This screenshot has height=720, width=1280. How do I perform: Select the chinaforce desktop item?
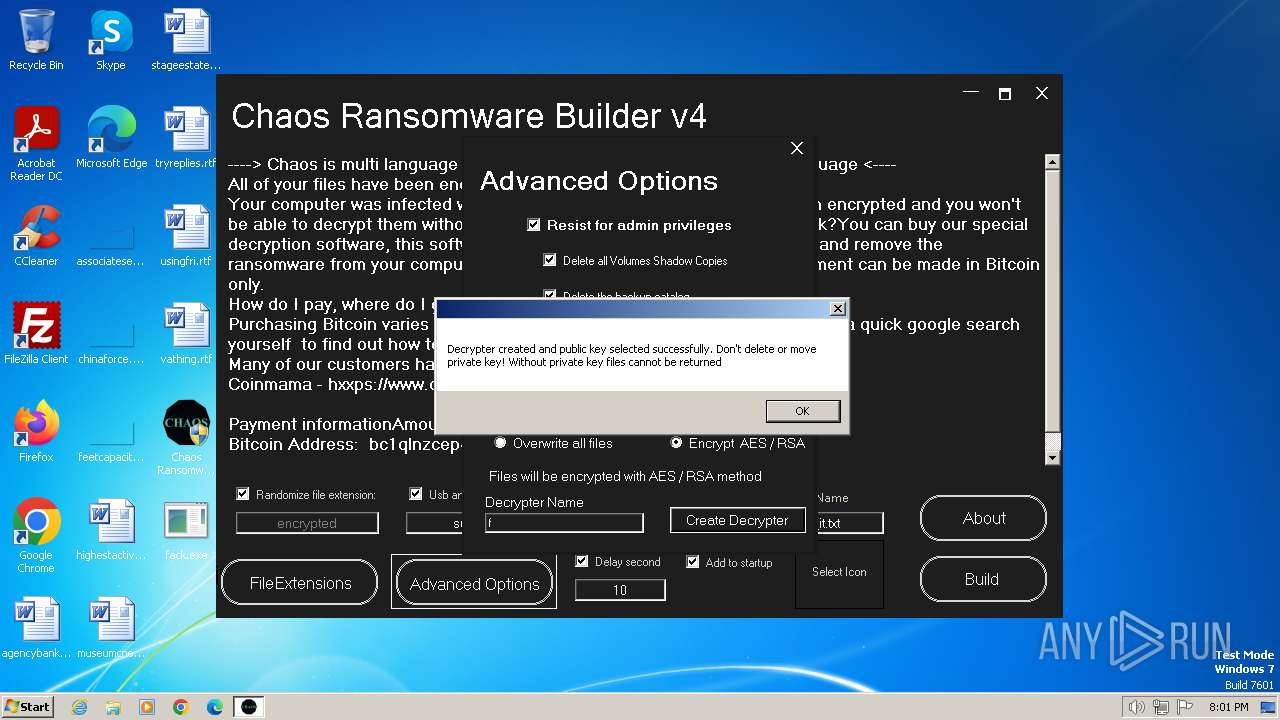111,339
